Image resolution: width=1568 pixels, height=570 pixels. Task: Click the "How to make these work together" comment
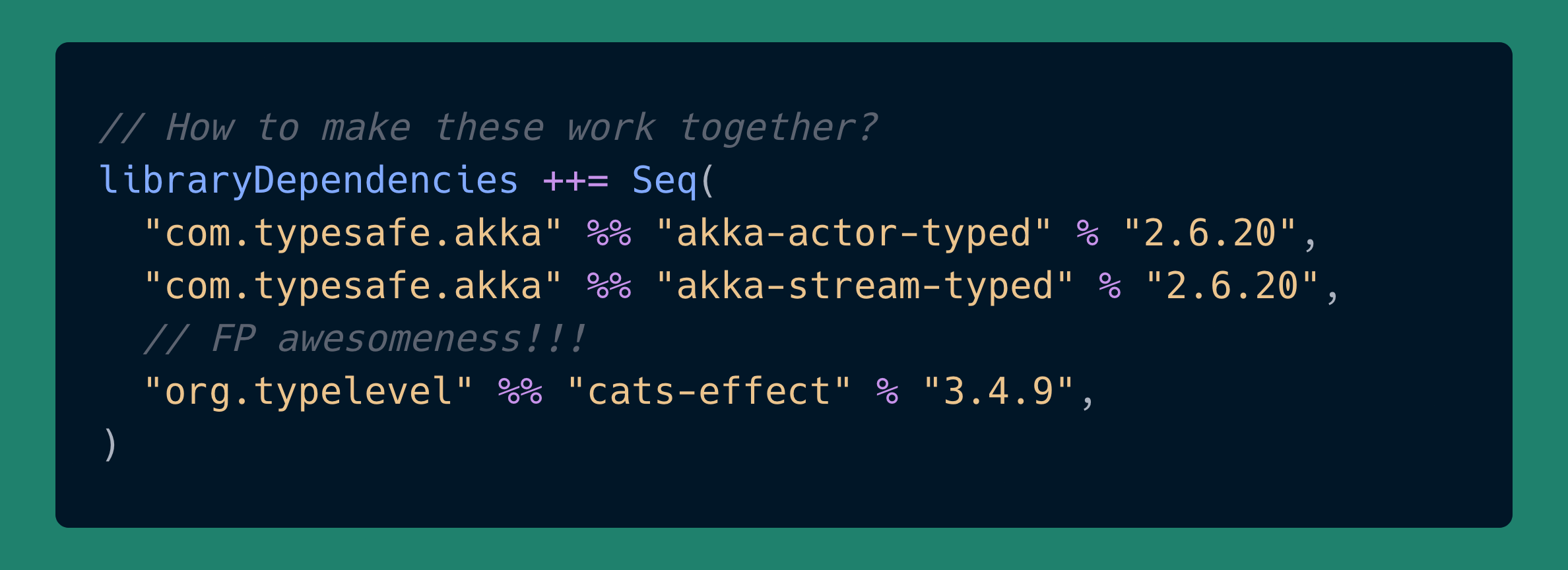pyautogui.click(x=488, y=128)
